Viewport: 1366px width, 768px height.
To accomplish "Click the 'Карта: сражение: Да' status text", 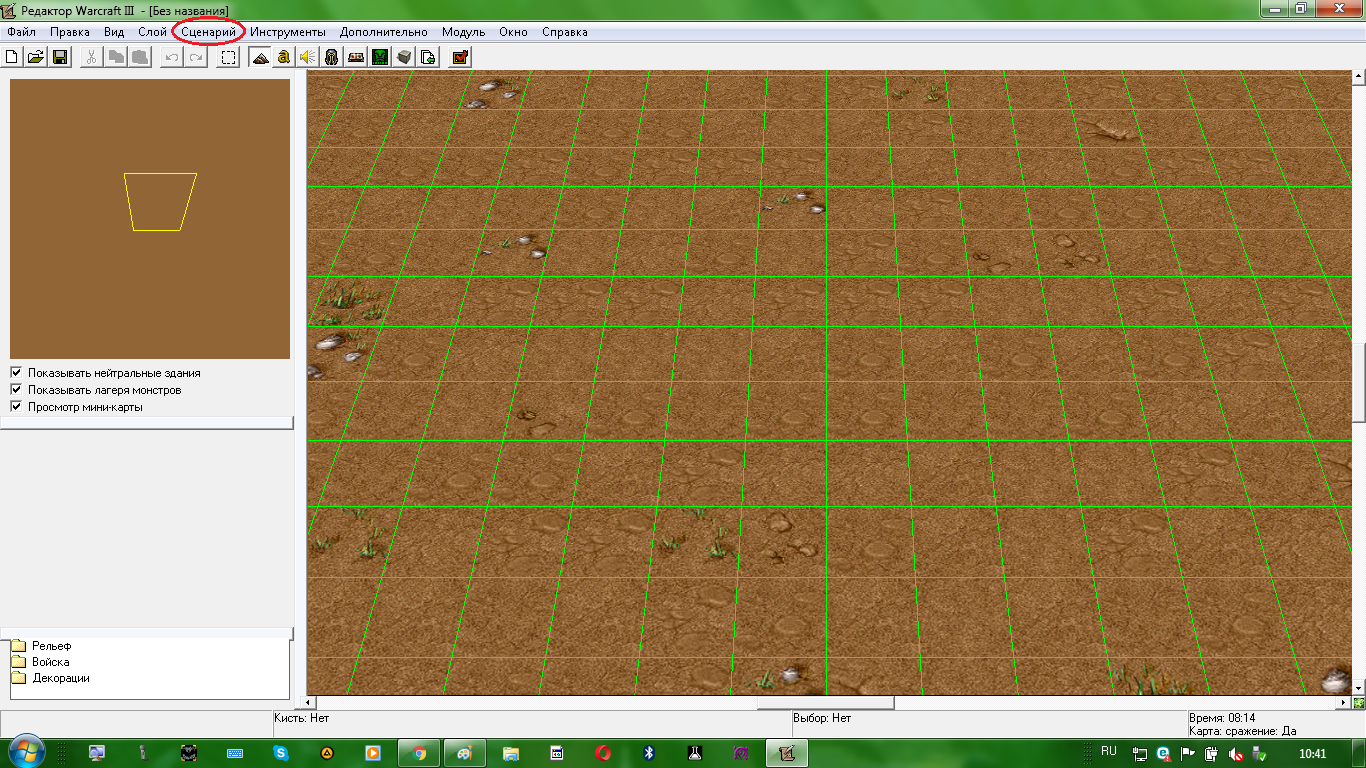I will [x=1243, y=731].
